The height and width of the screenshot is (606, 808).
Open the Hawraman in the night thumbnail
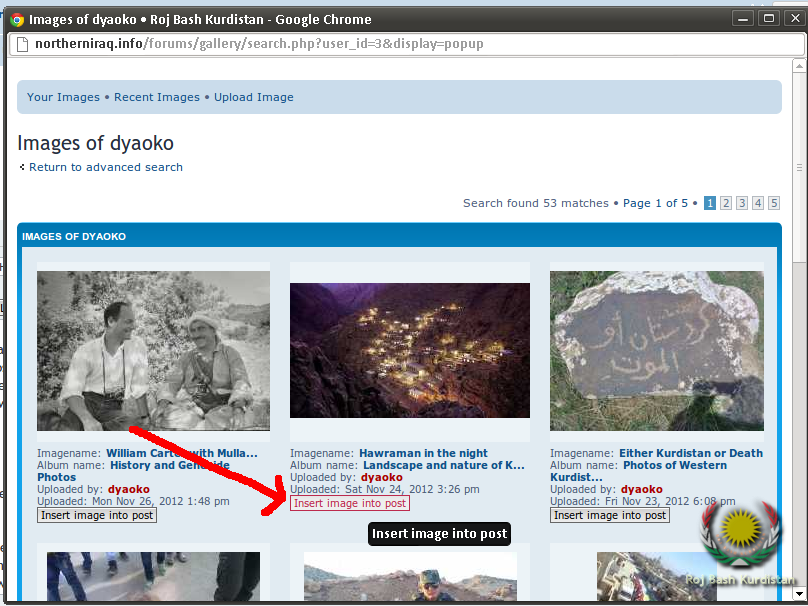(409, 350)
